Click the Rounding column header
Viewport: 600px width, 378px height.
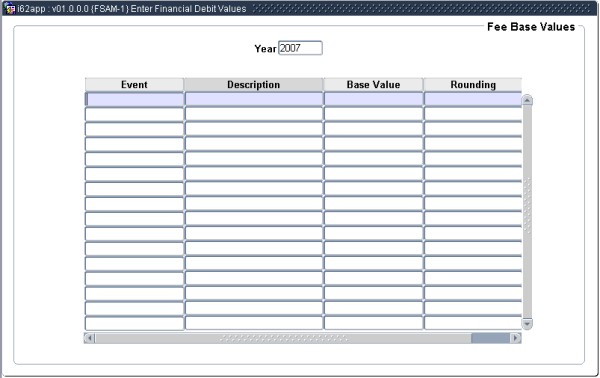[473, 85]
